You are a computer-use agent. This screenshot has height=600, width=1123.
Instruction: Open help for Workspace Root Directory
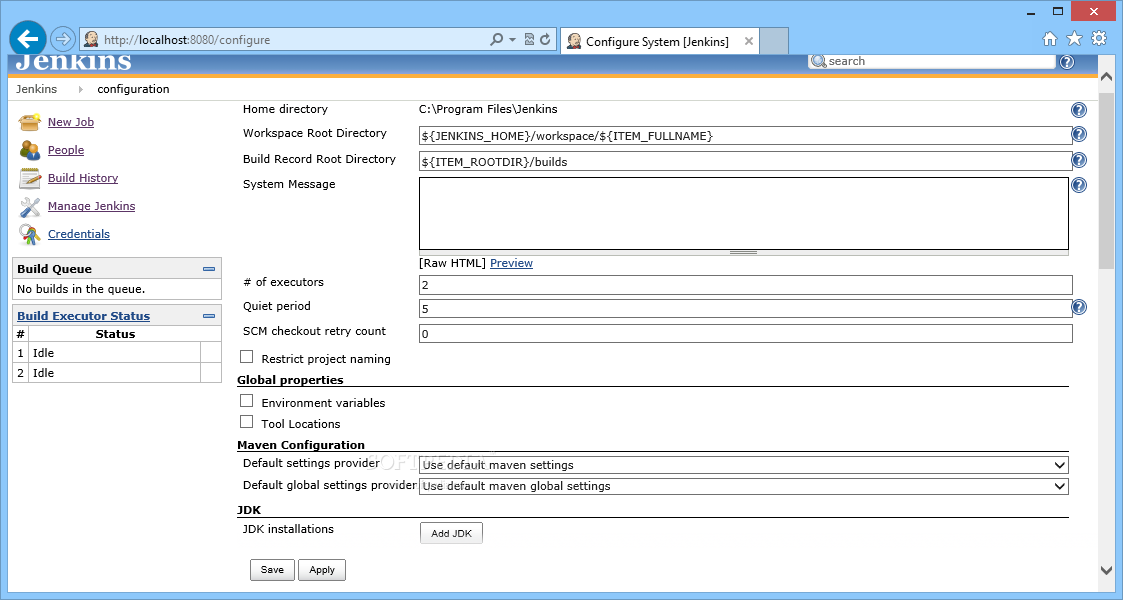click(1079, 134)
